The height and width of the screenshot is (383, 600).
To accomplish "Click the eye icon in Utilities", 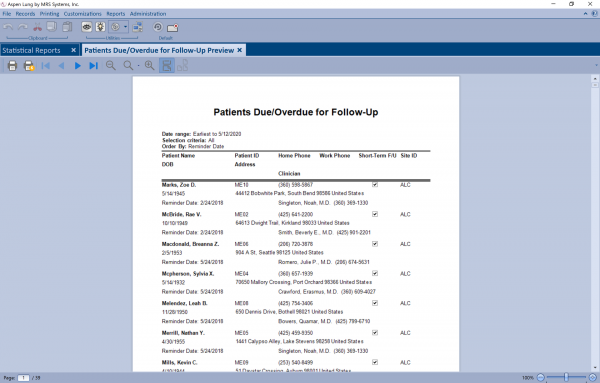I will (87, 27).
